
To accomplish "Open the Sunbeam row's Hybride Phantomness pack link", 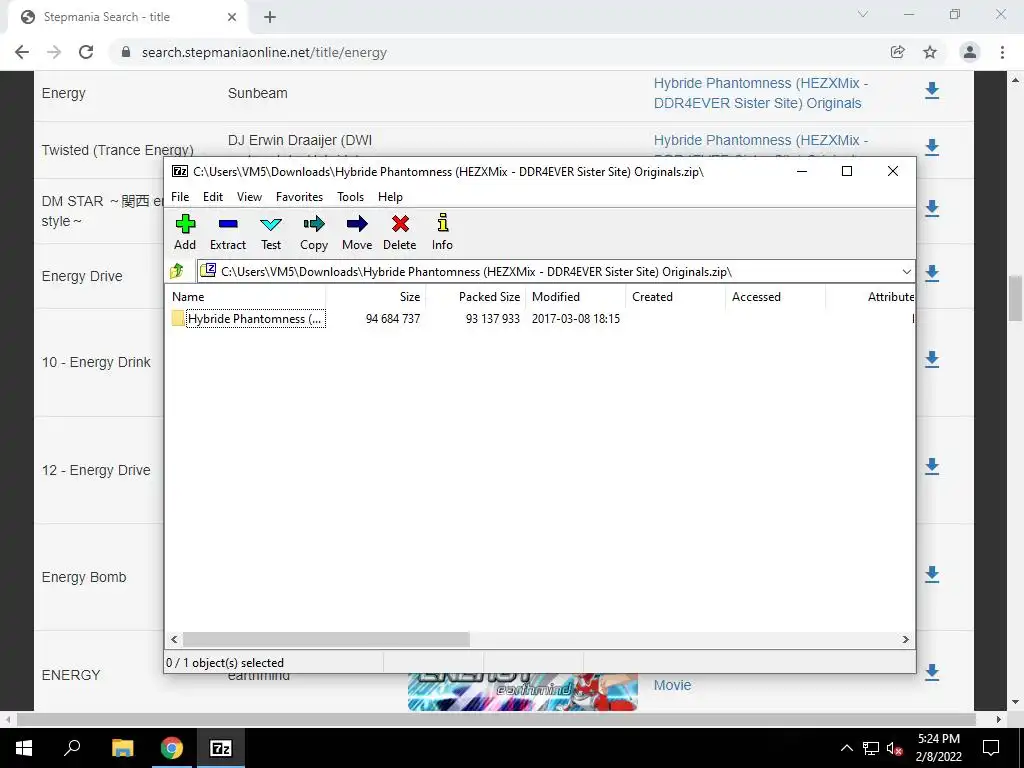I will (761, 93).
